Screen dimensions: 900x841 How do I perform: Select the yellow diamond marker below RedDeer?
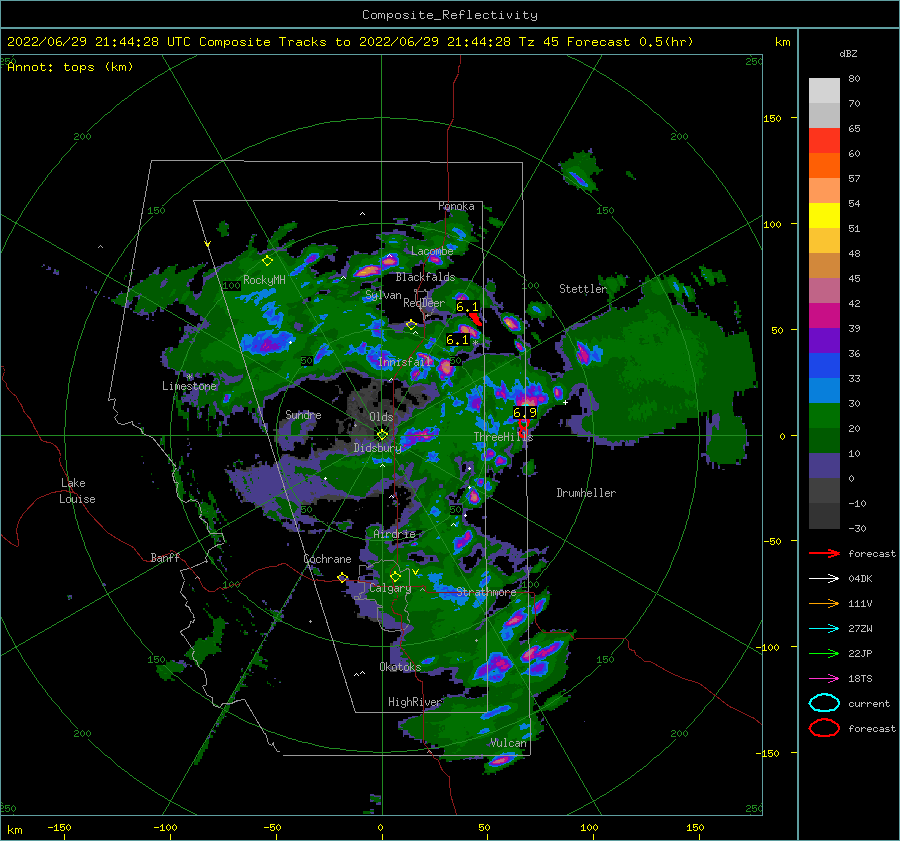click(411, 325)
